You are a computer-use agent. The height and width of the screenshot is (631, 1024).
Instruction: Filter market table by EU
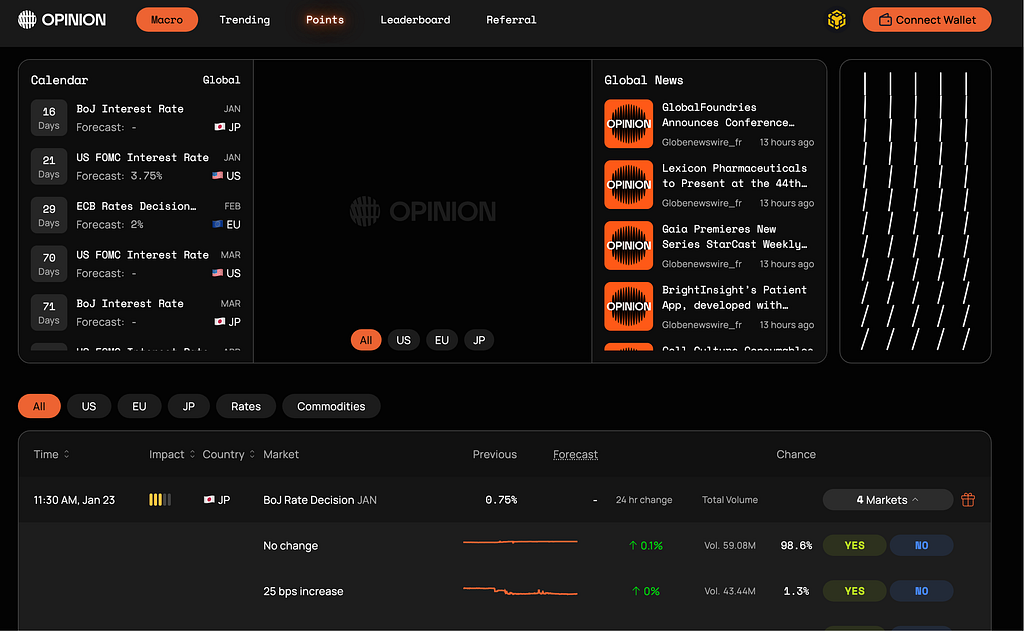(x=139, y=406)
